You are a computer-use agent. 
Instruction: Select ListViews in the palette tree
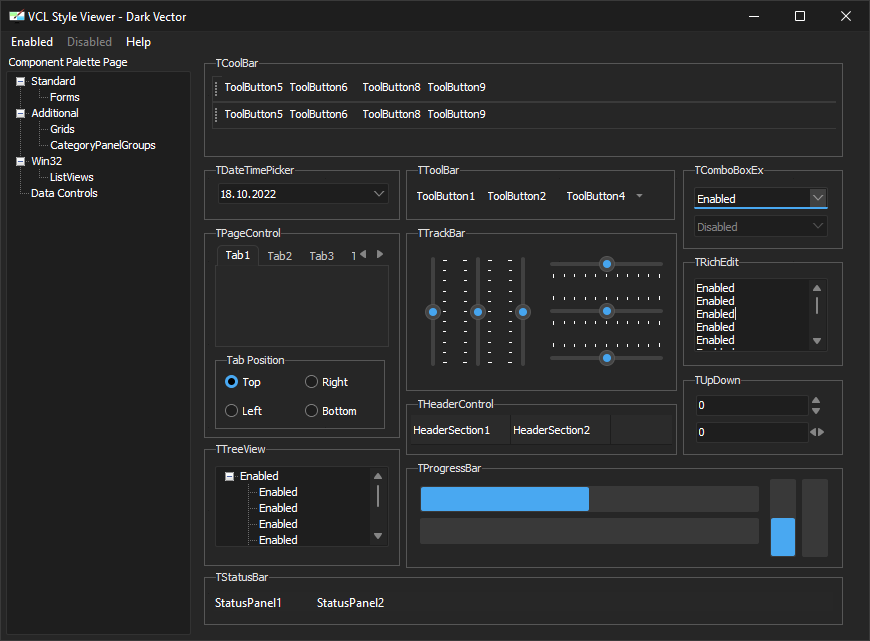pyautogui.click(x=72, y=178)
